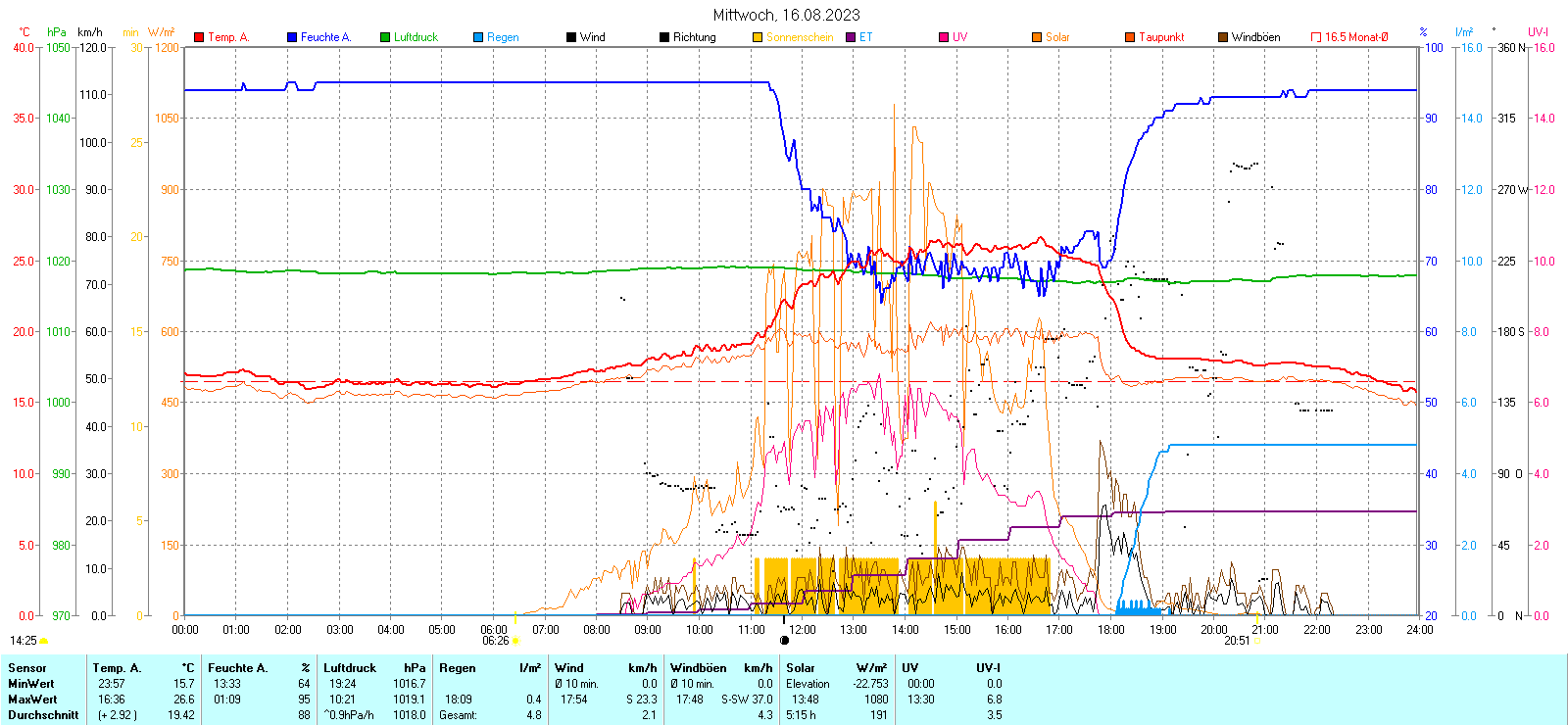Select the Solar legend label
Viewport: 1568px width, 725px height.
[1057, 37]
